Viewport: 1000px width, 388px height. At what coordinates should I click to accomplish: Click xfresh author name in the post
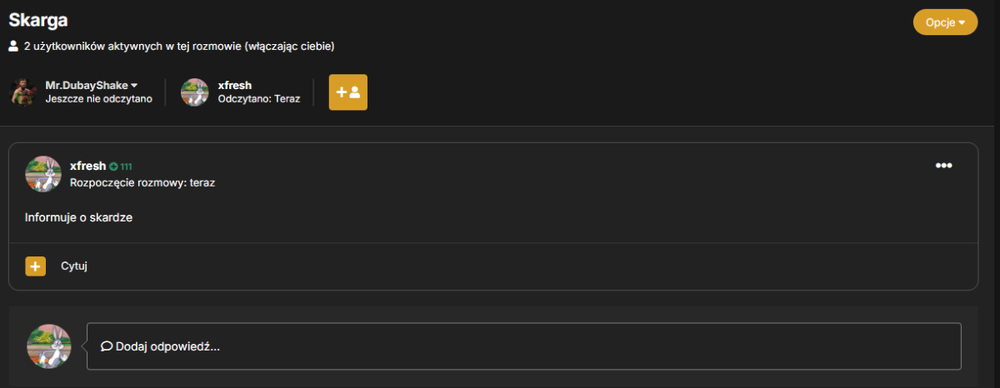point(87,166)
